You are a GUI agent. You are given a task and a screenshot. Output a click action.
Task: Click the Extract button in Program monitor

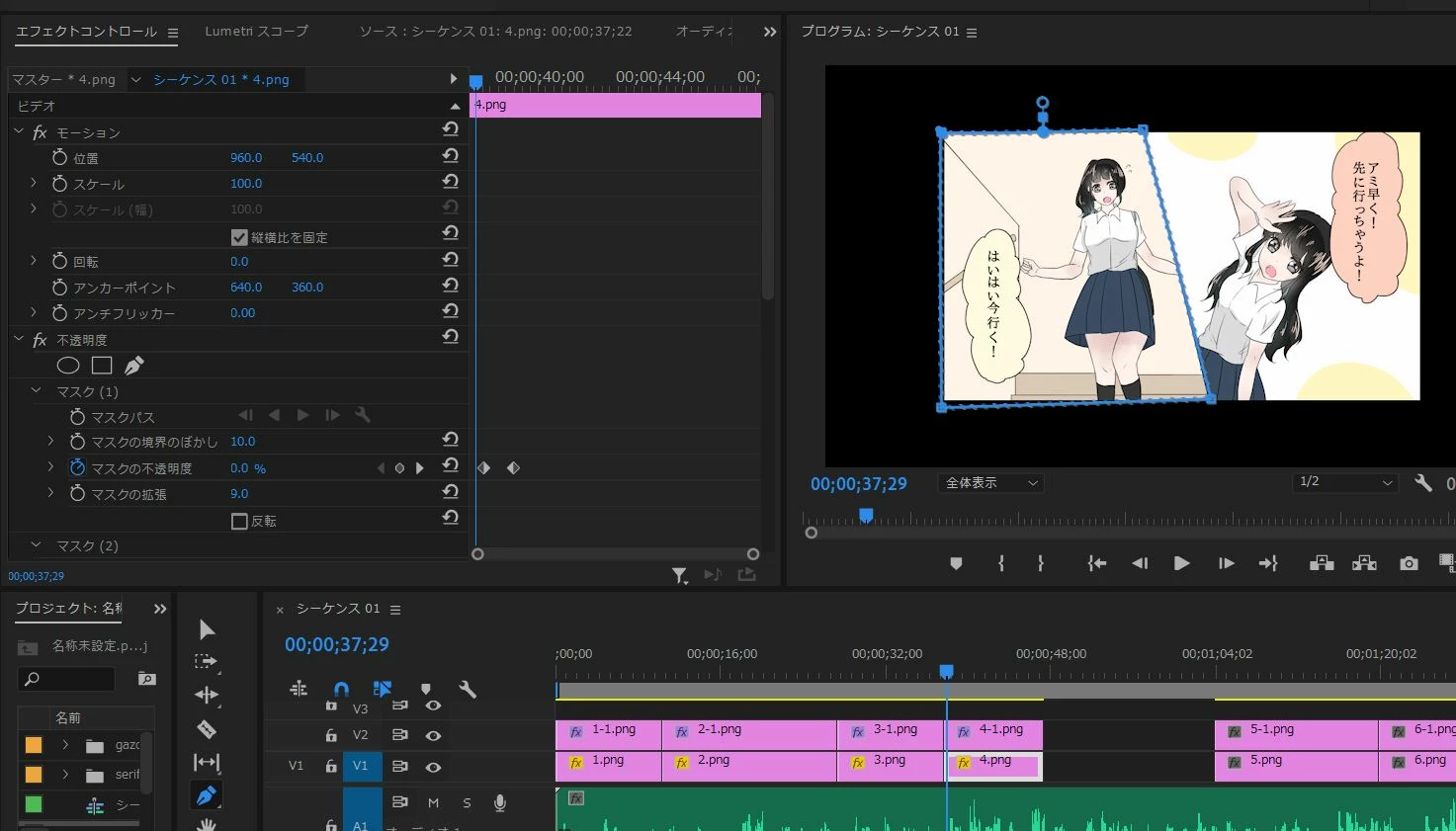coord(1364,563)
